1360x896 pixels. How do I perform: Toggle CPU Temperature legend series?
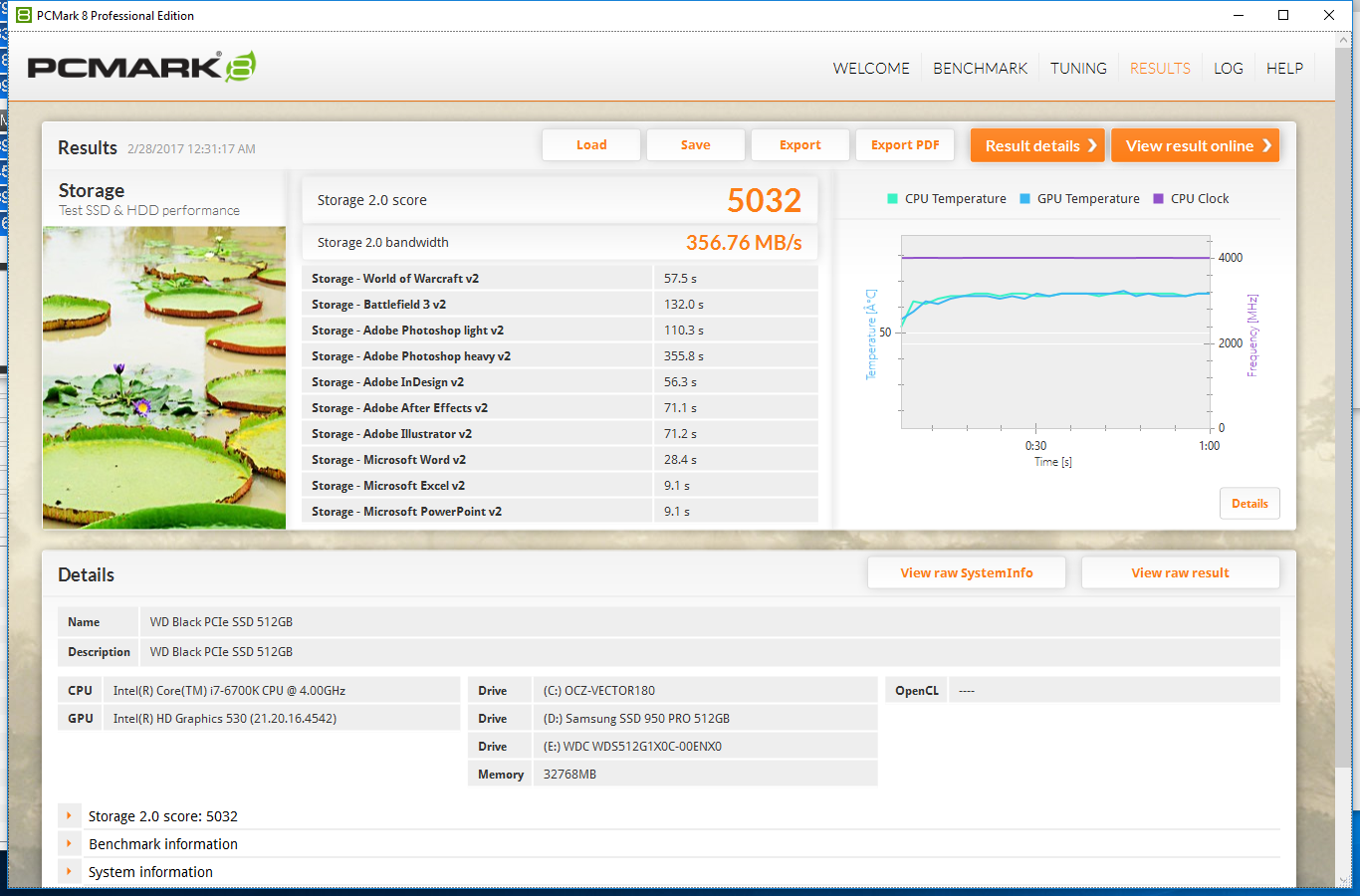946,199
